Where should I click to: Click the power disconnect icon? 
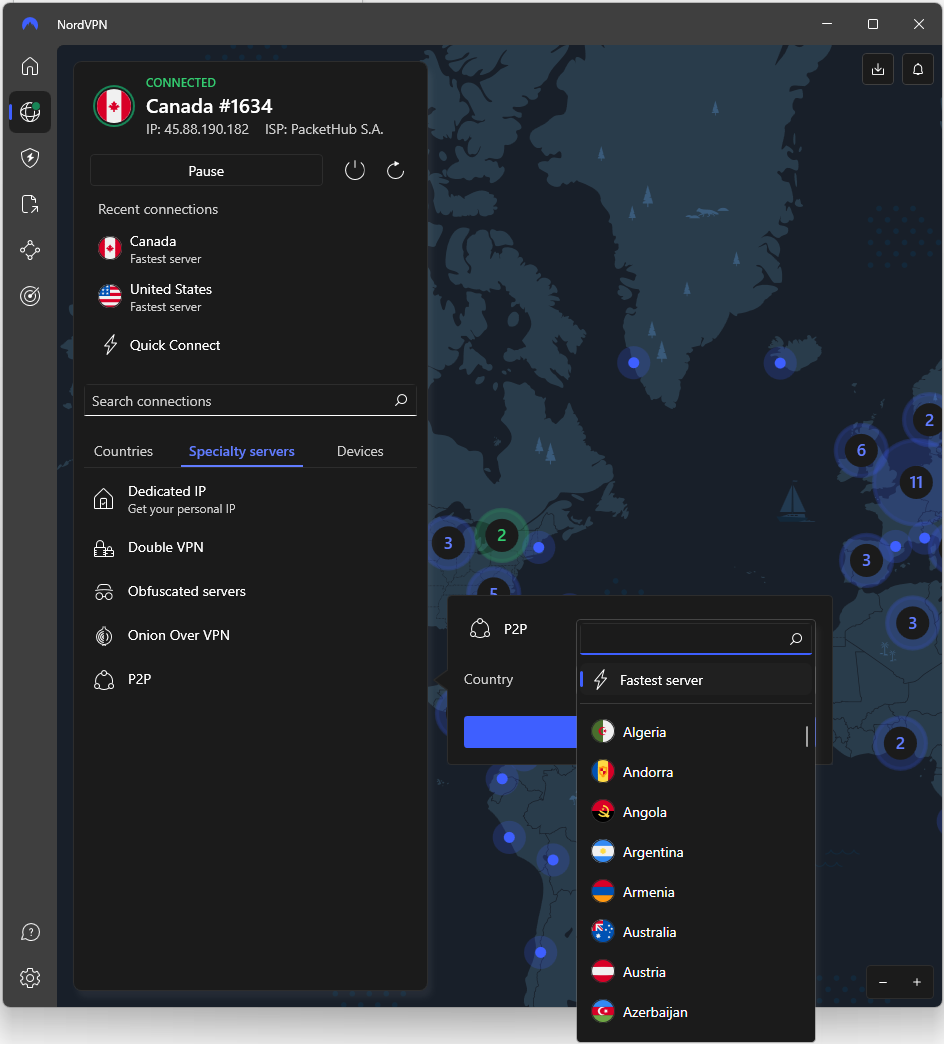pyautogui.click(x=355, y=170)
